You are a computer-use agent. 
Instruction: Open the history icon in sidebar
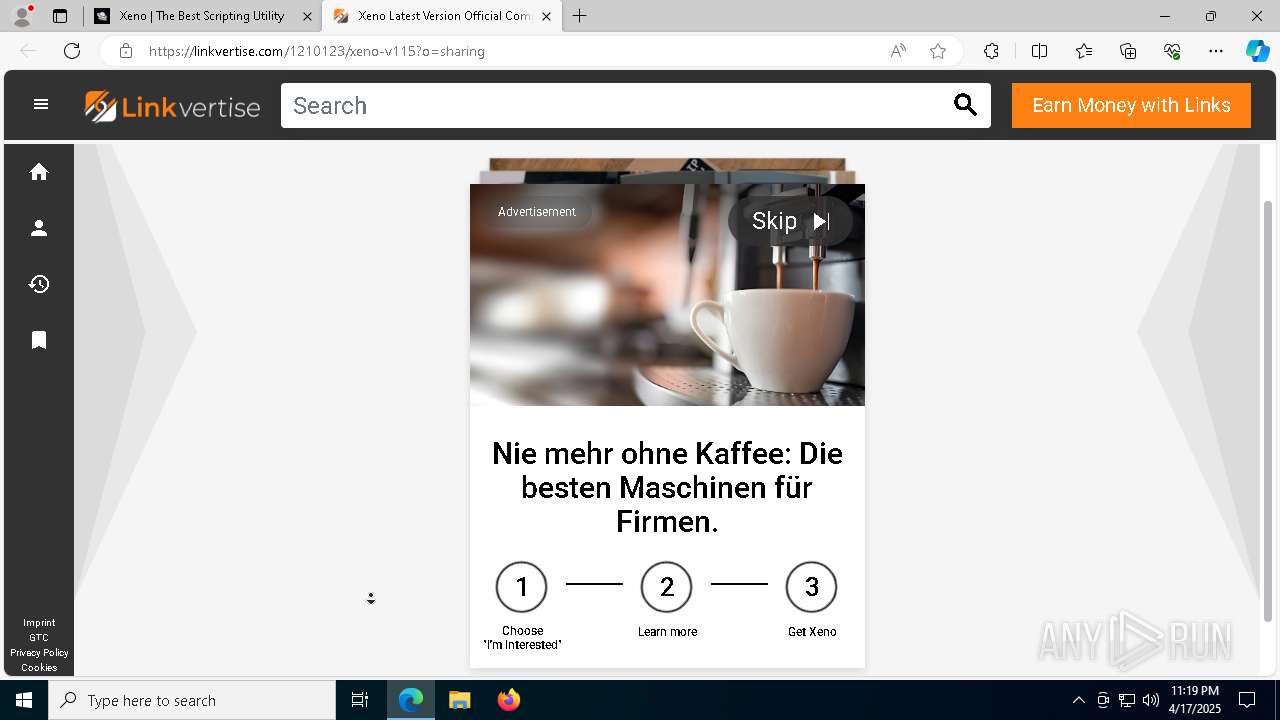click(x=39, y=284)
